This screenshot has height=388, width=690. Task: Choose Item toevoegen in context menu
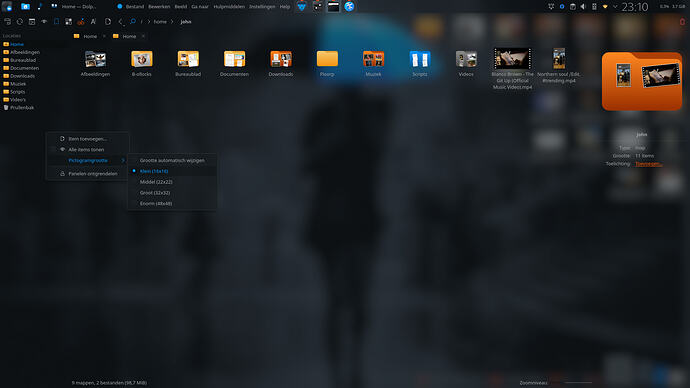88,139
